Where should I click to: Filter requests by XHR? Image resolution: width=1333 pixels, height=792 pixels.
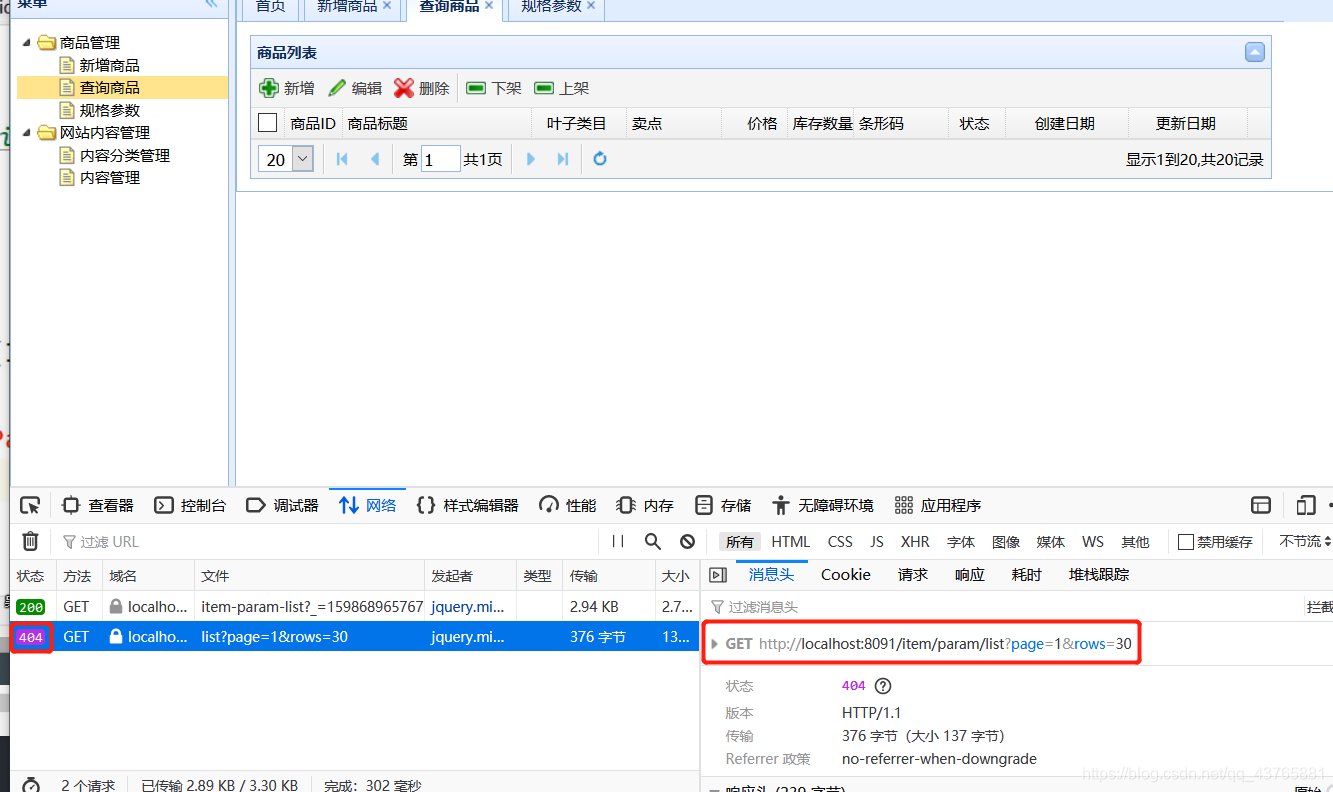point(915,541)
